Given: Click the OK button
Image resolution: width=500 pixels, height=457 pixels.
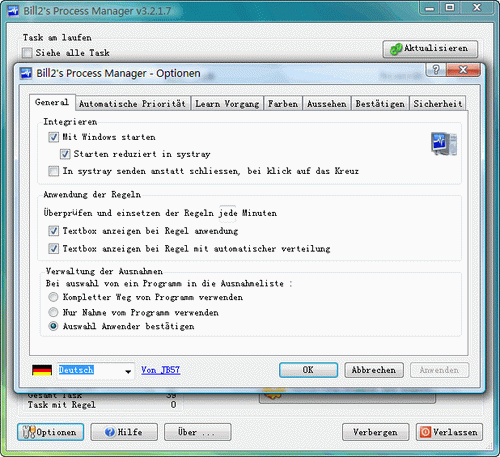Looking at the screenshot, I should [x=308, y=370].
